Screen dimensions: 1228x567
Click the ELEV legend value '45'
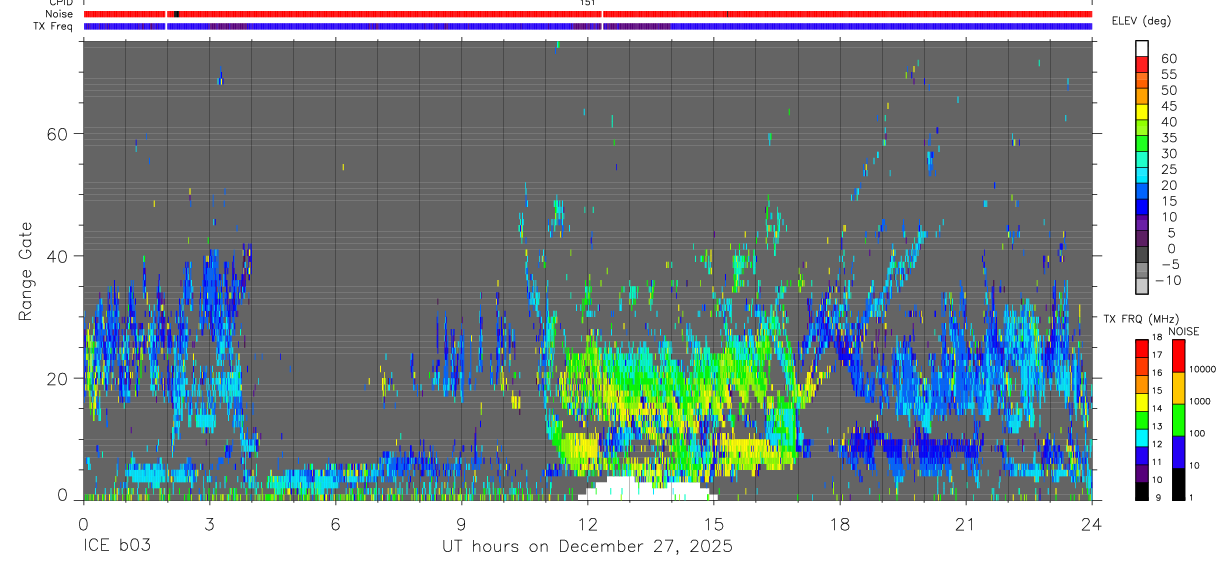click(x=1169, y=106)
